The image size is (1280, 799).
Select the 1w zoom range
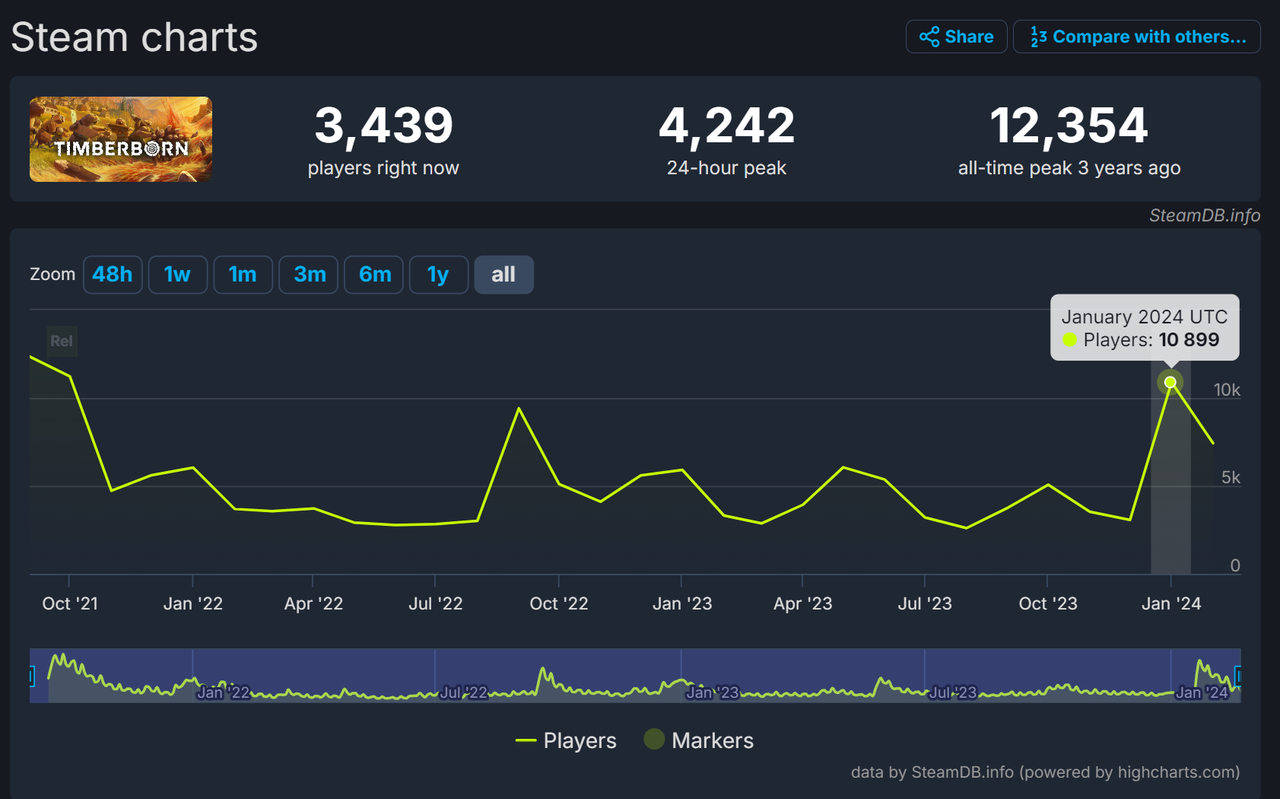(178, 275)
